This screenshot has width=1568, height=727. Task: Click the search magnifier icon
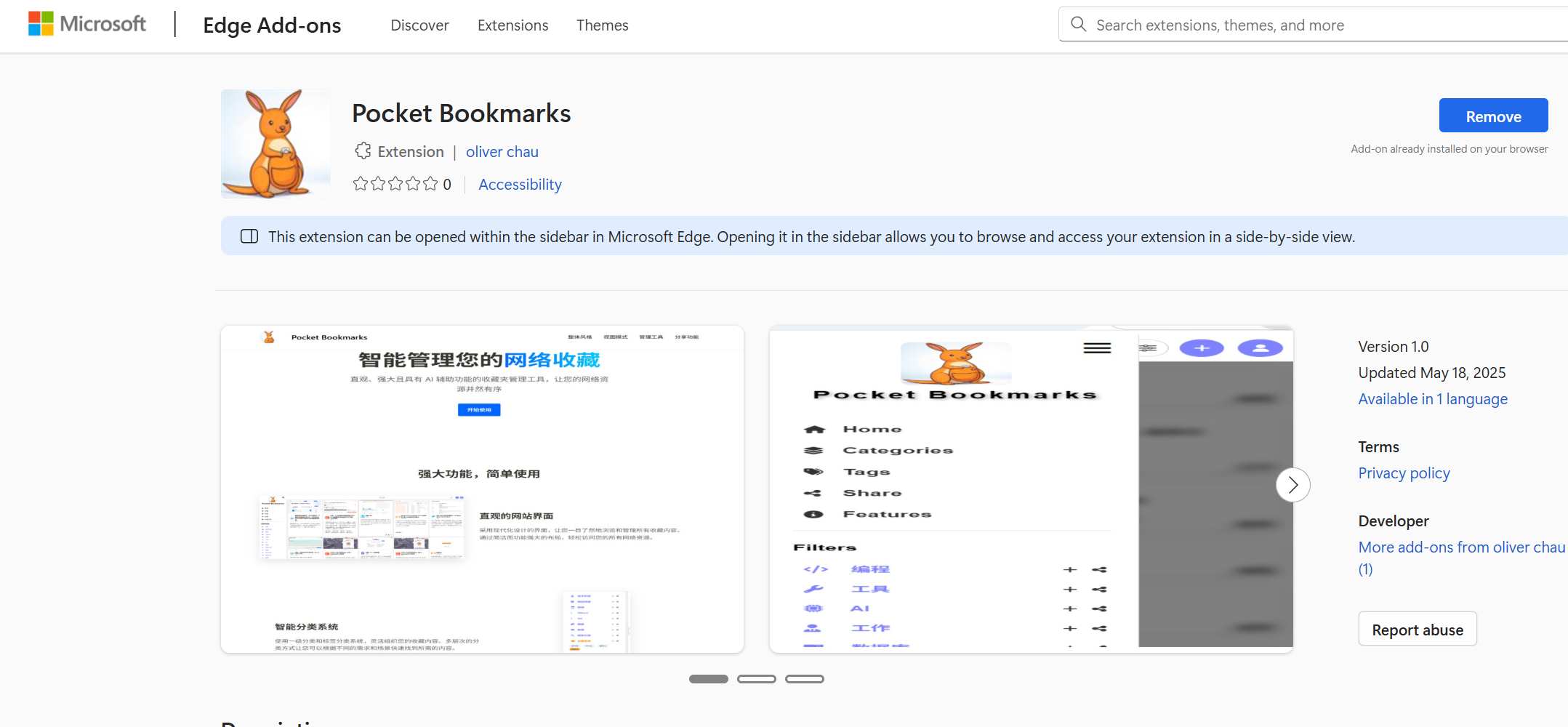pyautogui.click(x=1079, y=25)
